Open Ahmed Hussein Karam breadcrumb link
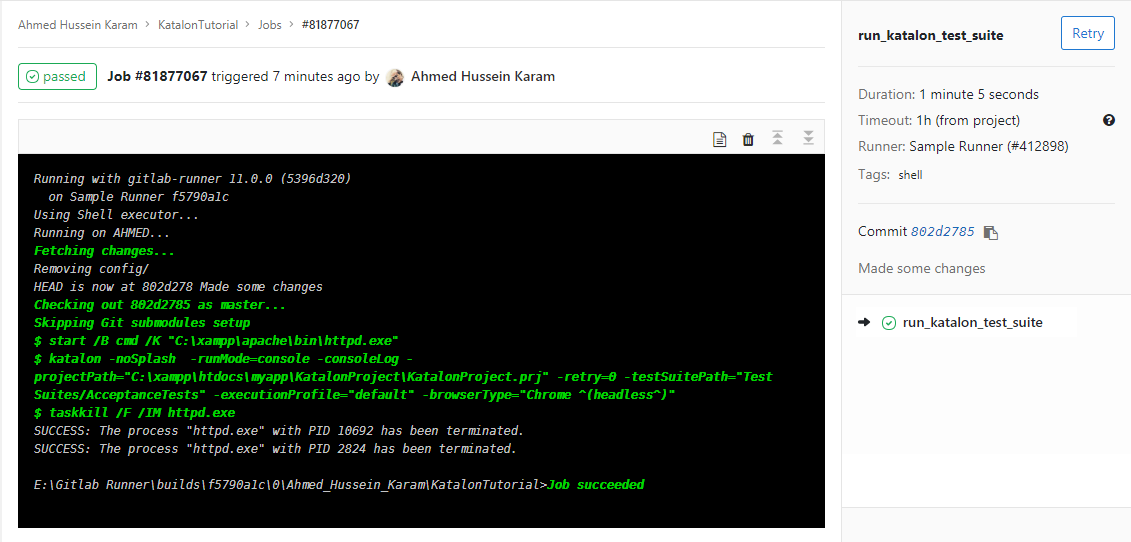 coord(77,25)
